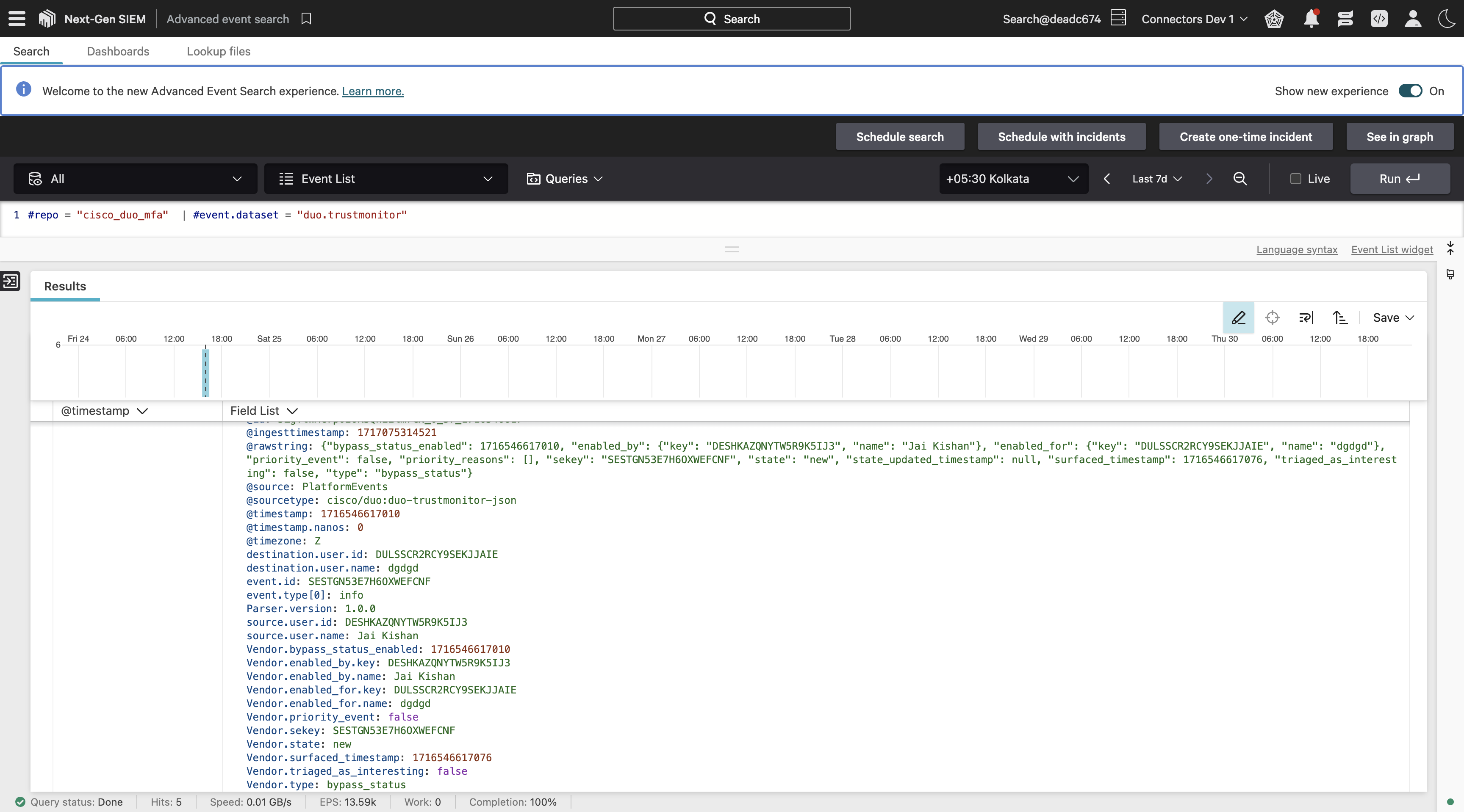Bookmark the Advanced event search page
The height and width of the screenshot is (812, 1464).
306,19
